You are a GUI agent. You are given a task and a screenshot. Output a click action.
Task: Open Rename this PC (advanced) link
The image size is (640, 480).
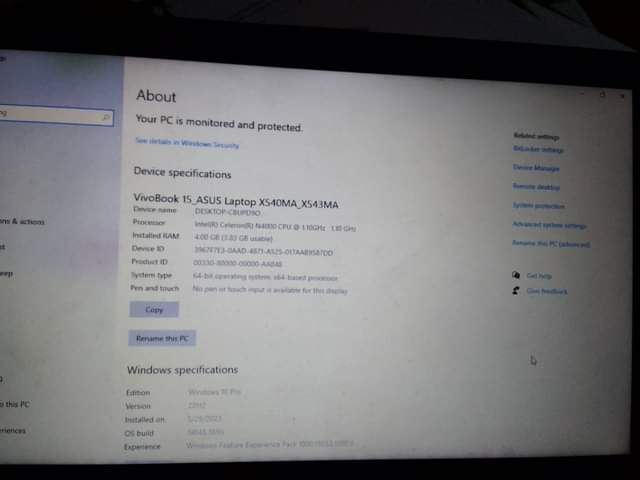551,244
